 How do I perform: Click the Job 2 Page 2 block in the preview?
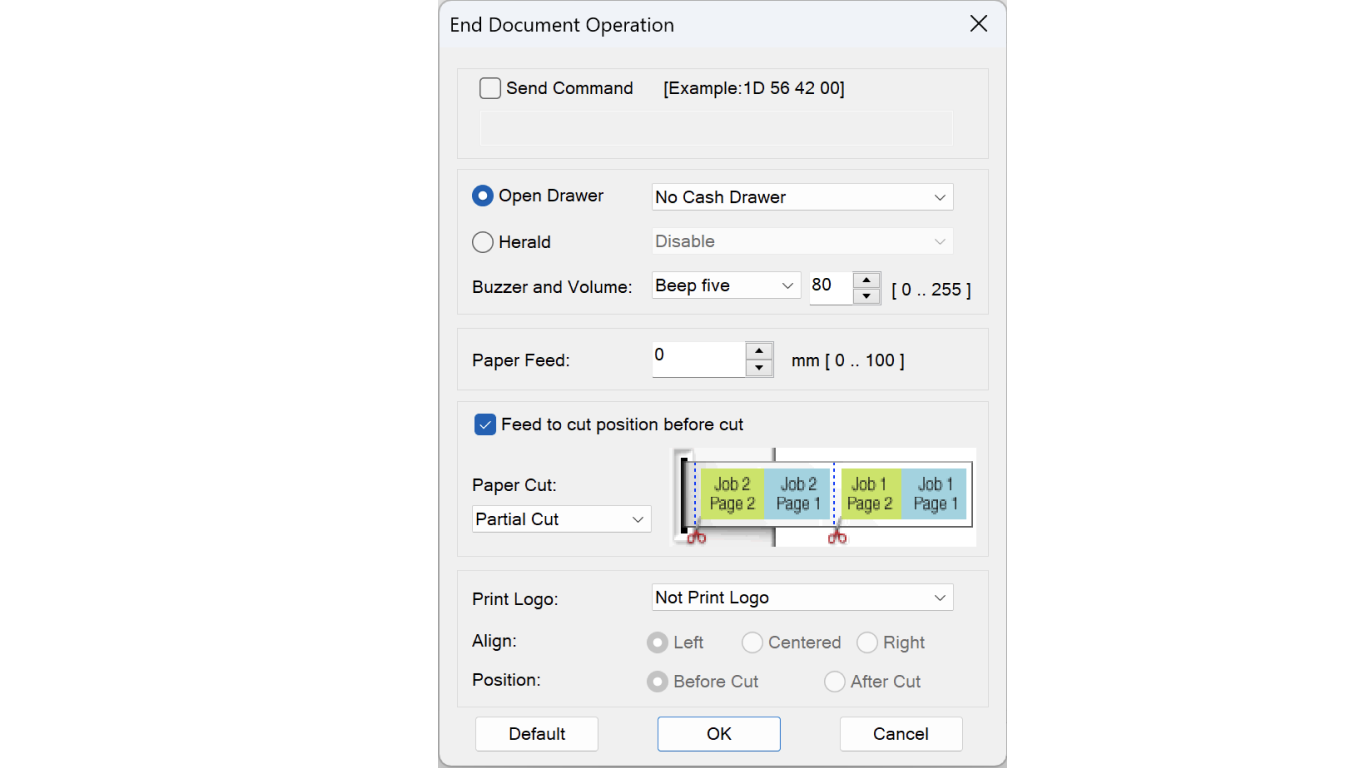coord(732,494)
